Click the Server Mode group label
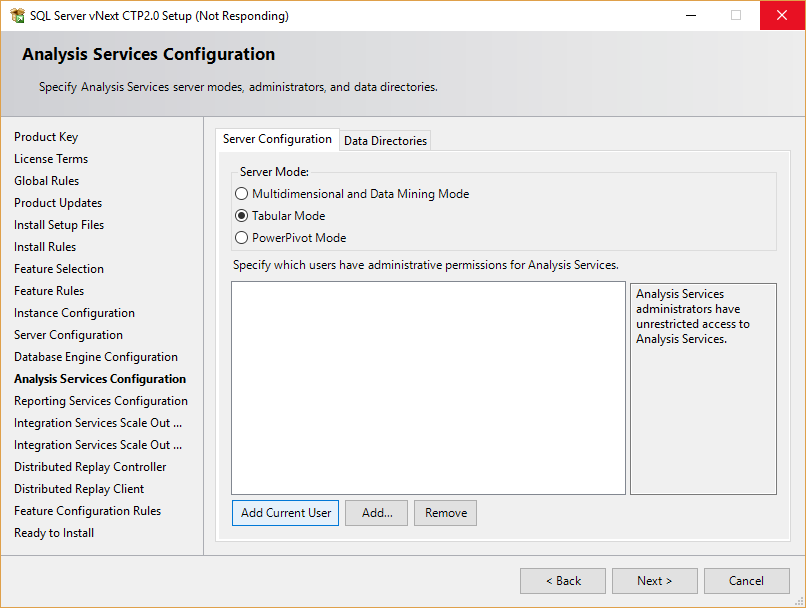 [x=274, y=172]
